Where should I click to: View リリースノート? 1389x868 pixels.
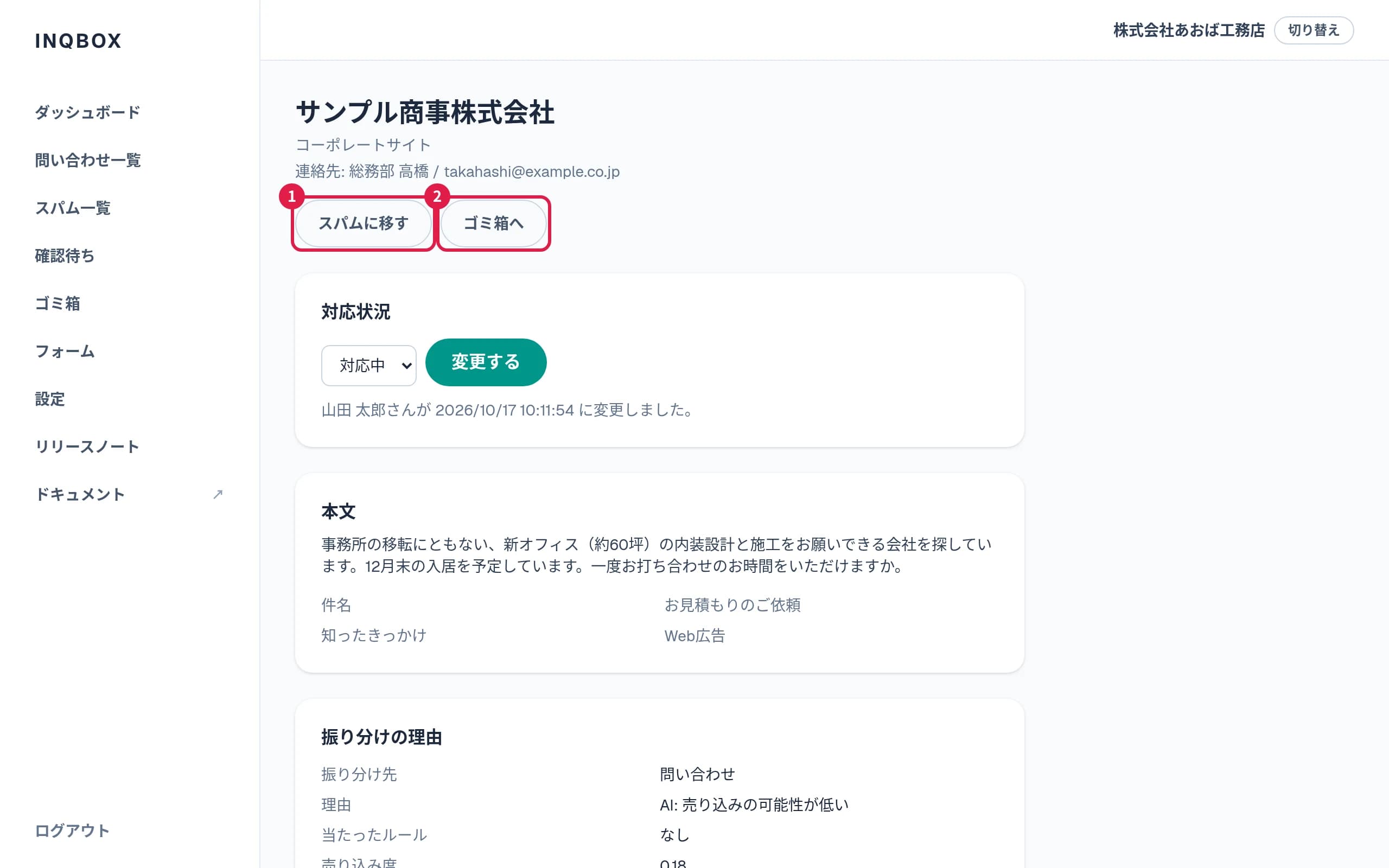point(87,446)
